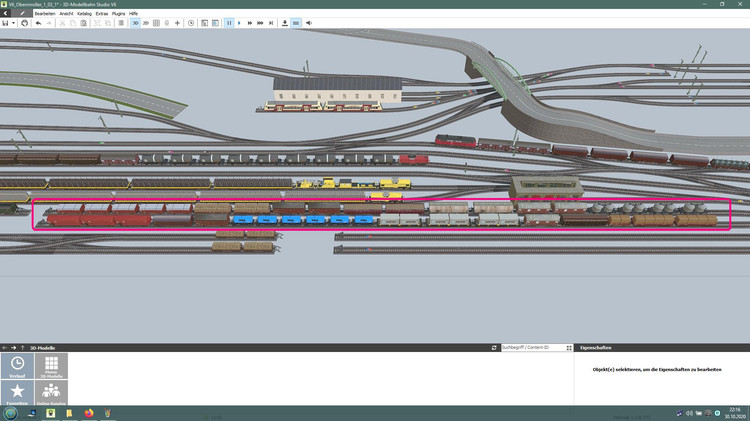Pause the simulation
Screen dimensions: 750x421
[x=229, y=22]
